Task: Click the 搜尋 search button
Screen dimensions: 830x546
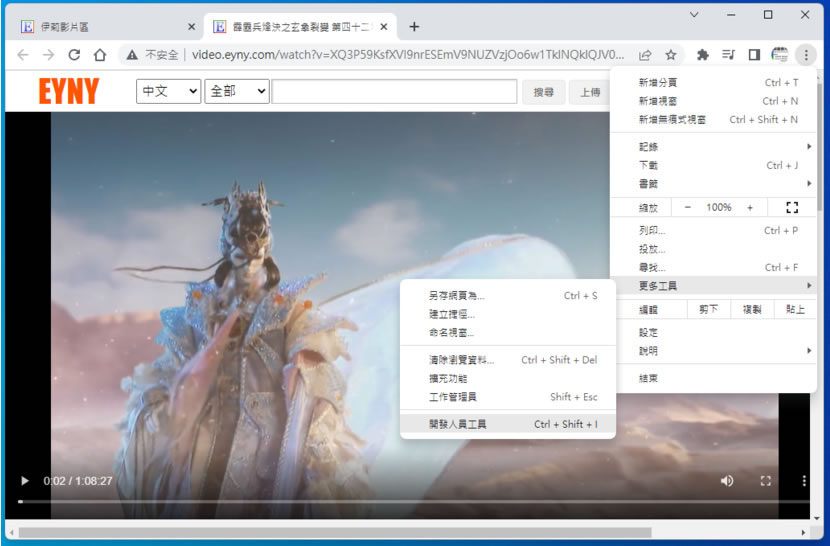Action: click(544, 92)
